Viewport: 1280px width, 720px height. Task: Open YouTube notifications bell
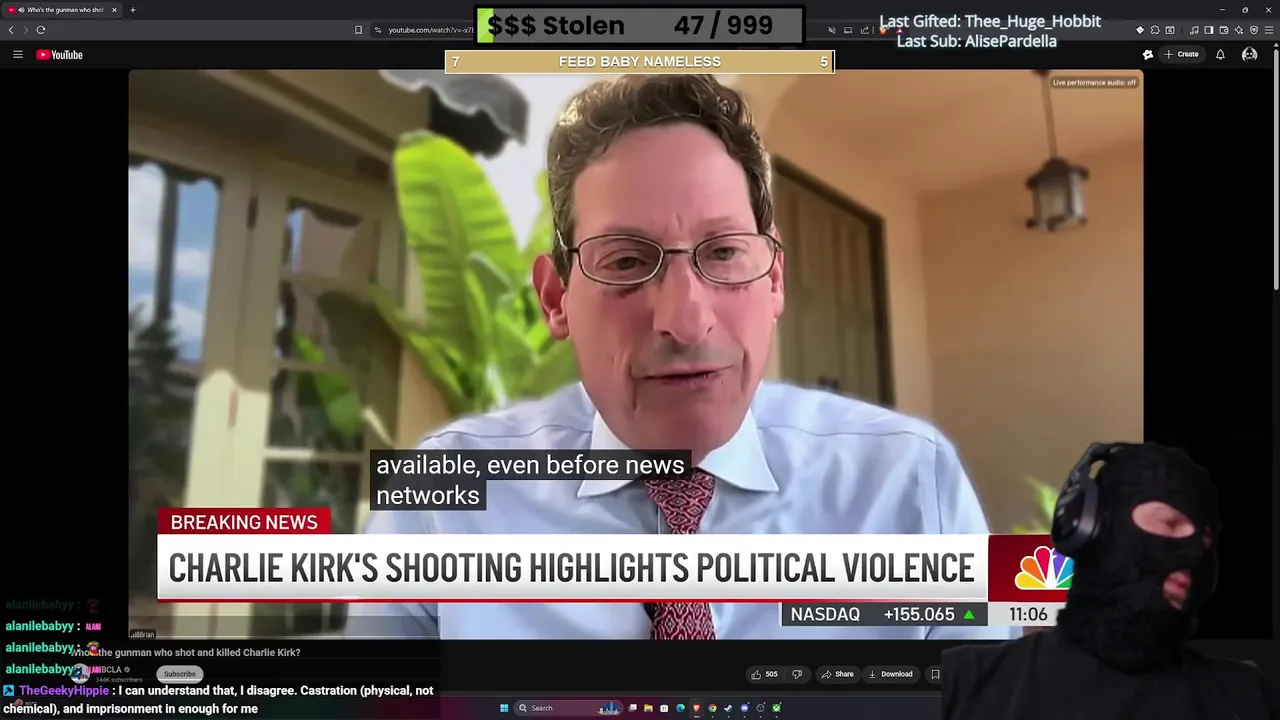click(x=1220, y=55)
